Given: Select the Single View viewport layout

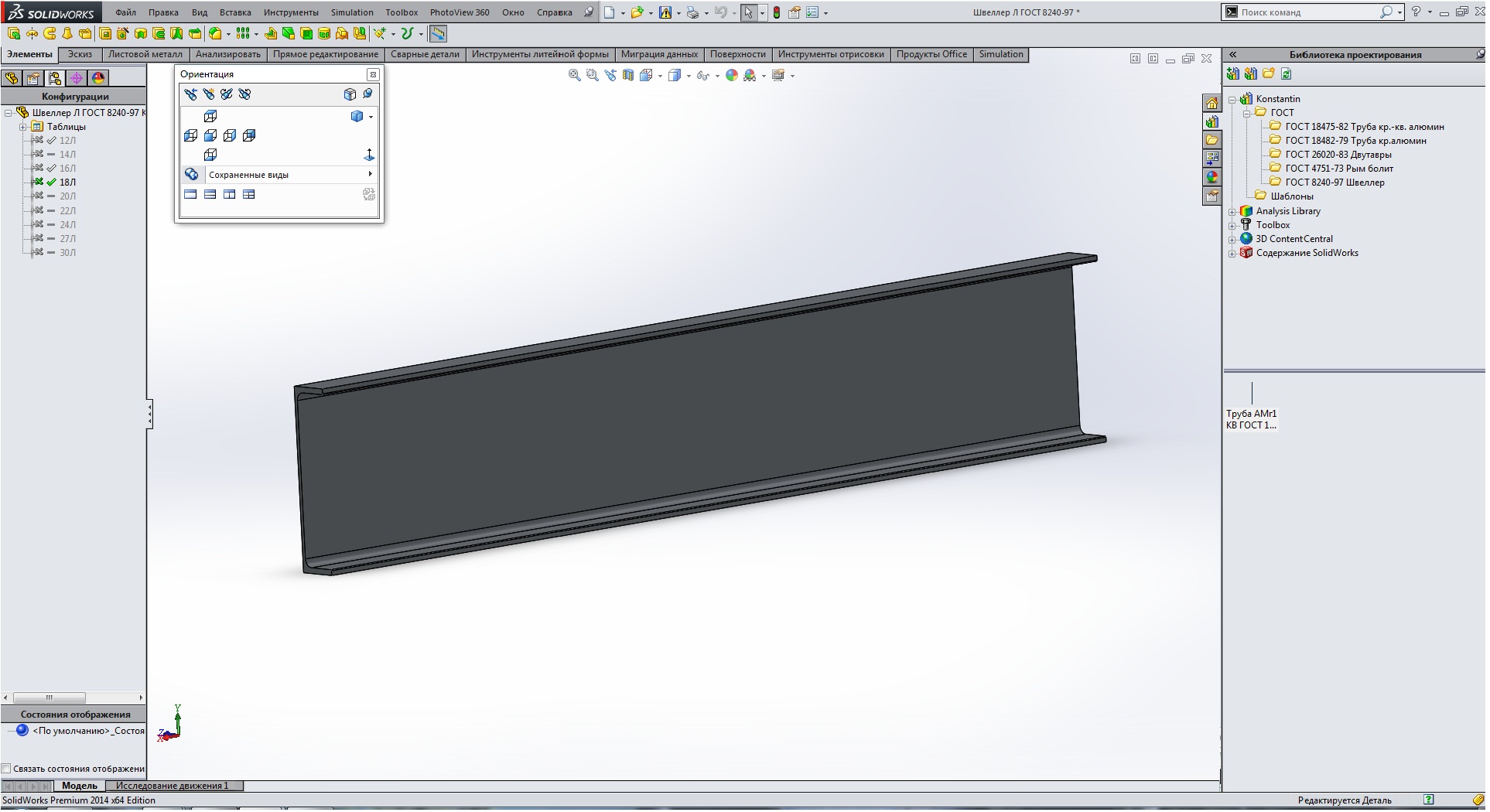Looking at the screenshot, I should (190, 194).
